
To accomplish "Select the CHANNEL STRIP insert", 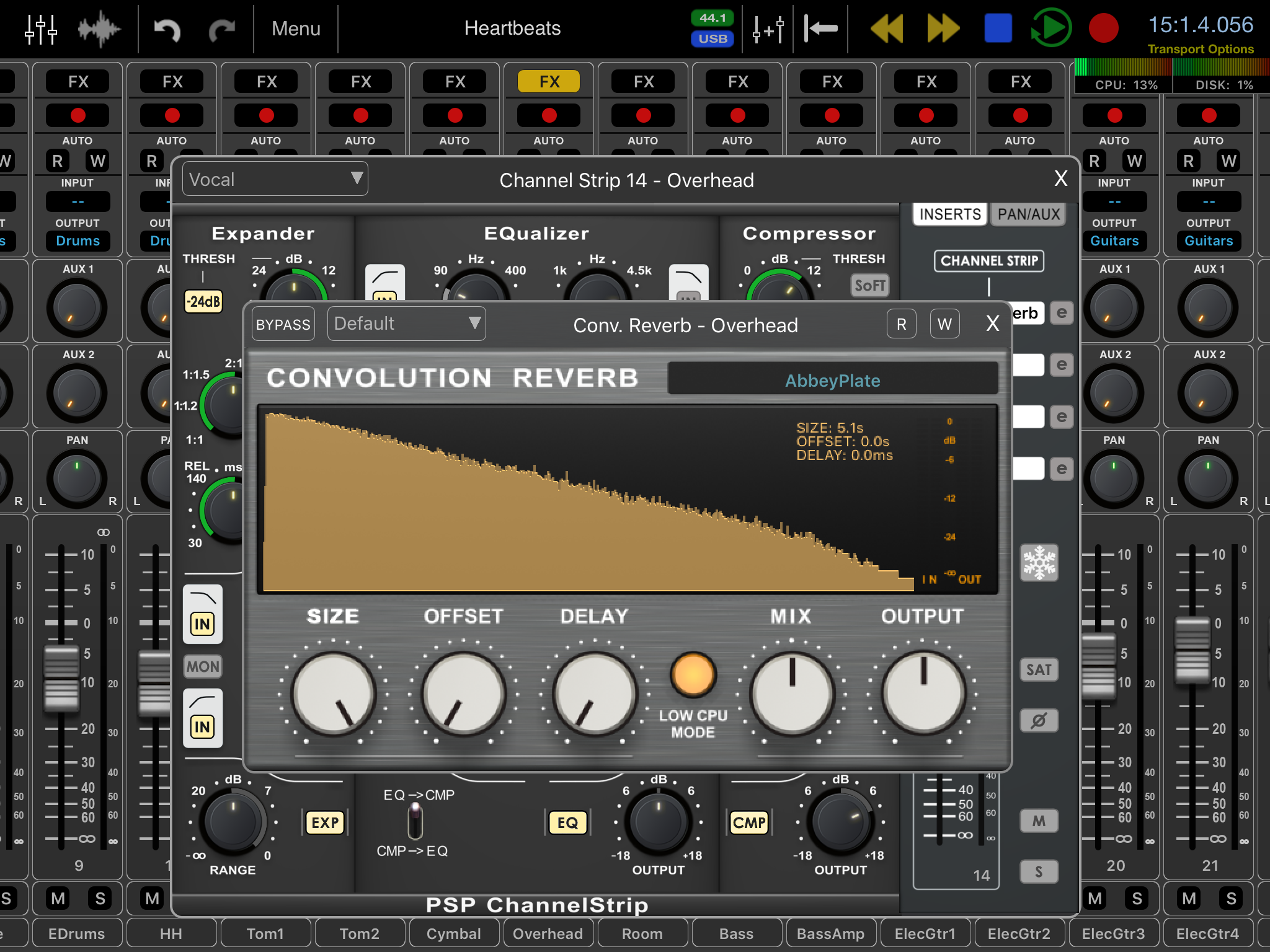I will coord(989,261).
